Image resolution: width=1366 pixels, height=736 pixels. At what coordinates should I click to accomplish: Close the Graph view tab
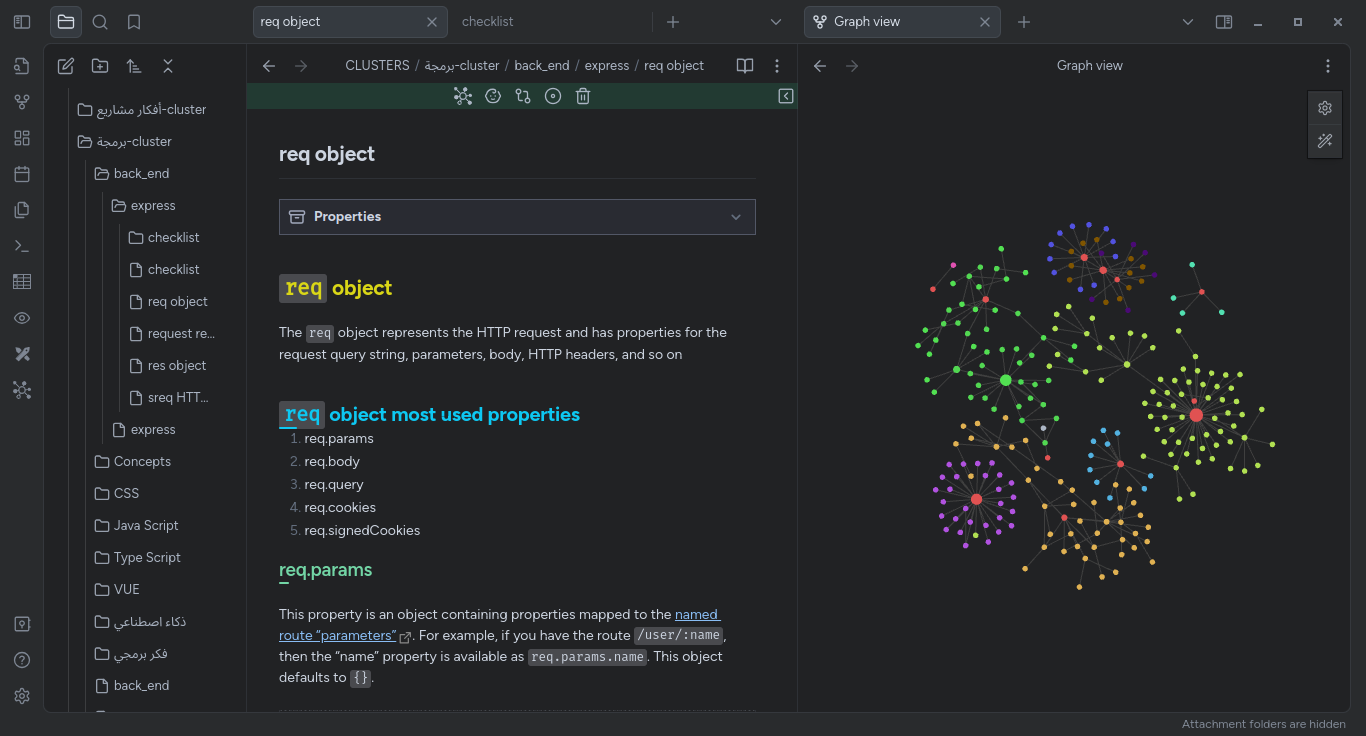tap(984, 21)
